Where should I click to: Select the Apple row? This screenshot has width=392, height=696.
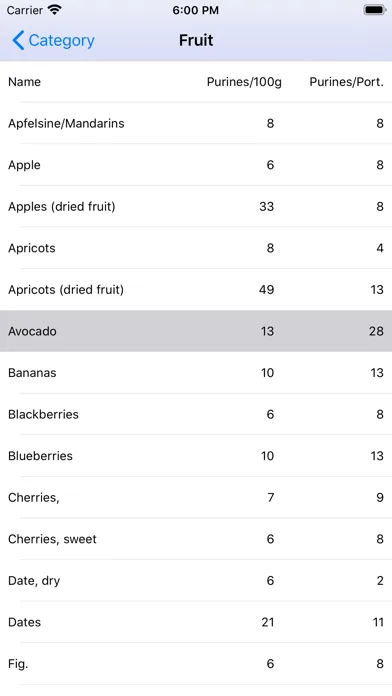[x=196, y=165]
